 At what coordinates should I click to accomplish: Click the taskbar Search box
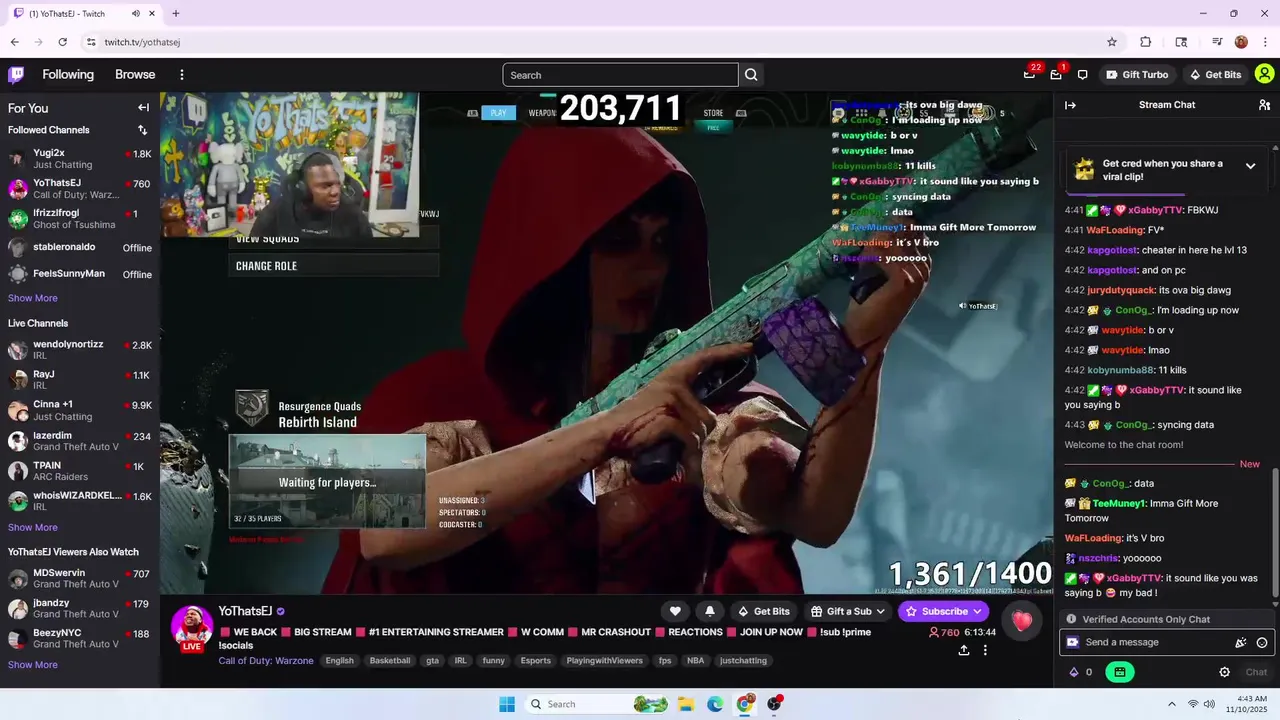click(597, 704)
